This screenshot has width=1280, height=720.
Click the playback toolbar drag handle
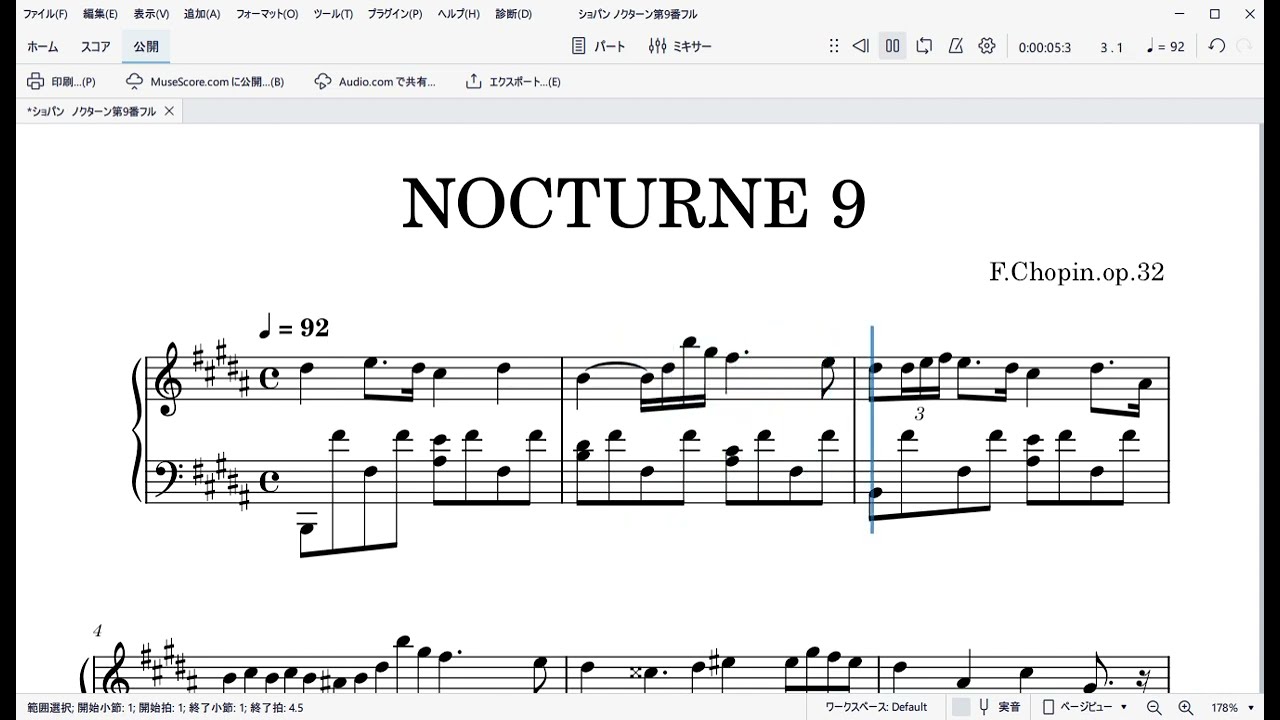pos(834,46)
